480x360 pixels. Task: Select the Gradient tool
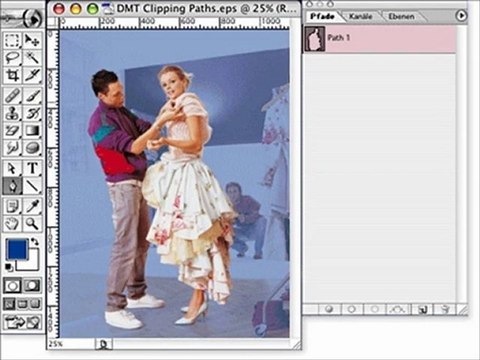[x=32, y=131]
